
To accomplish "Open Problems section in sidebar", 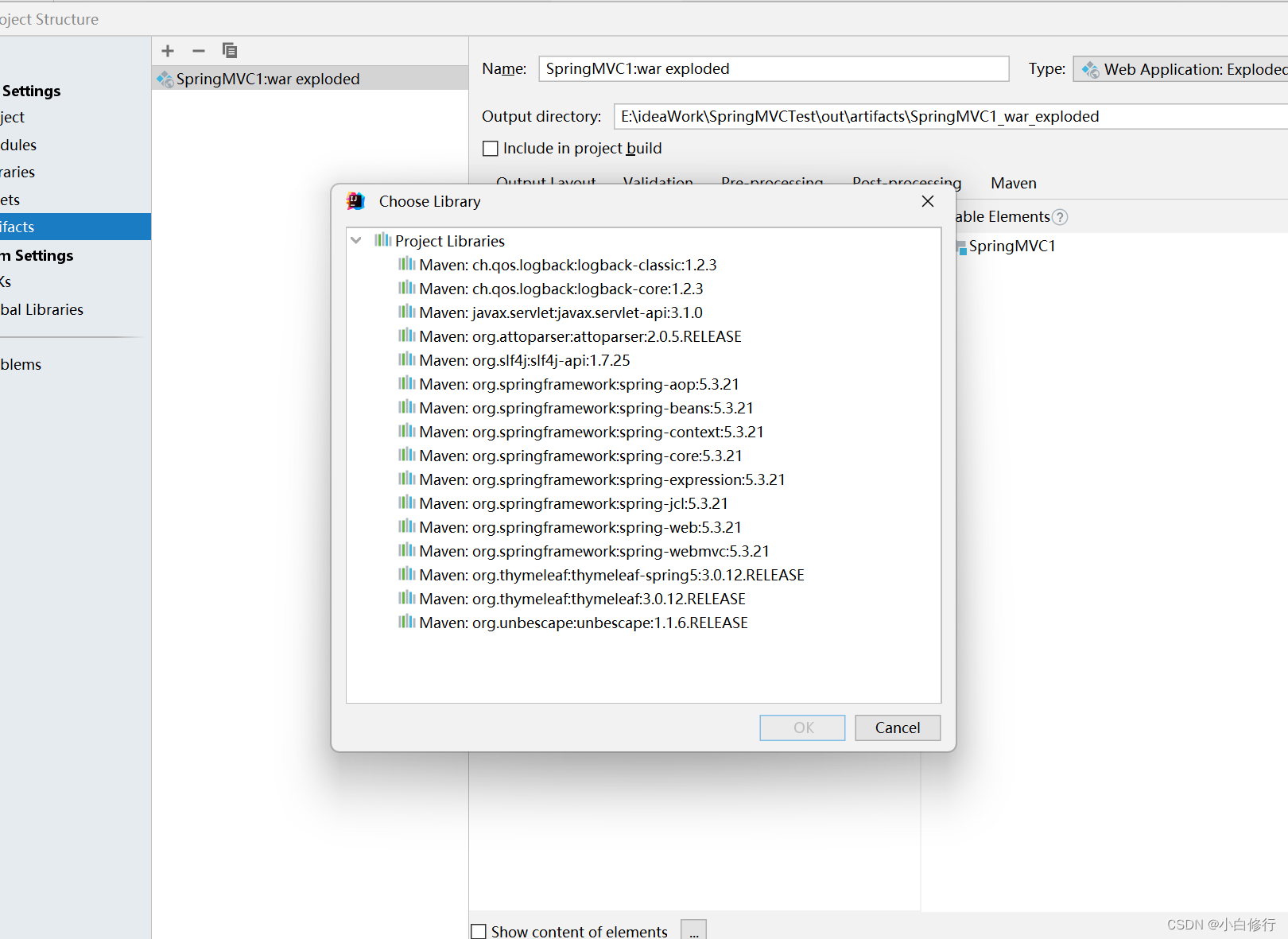I will [x=21, y=364].
